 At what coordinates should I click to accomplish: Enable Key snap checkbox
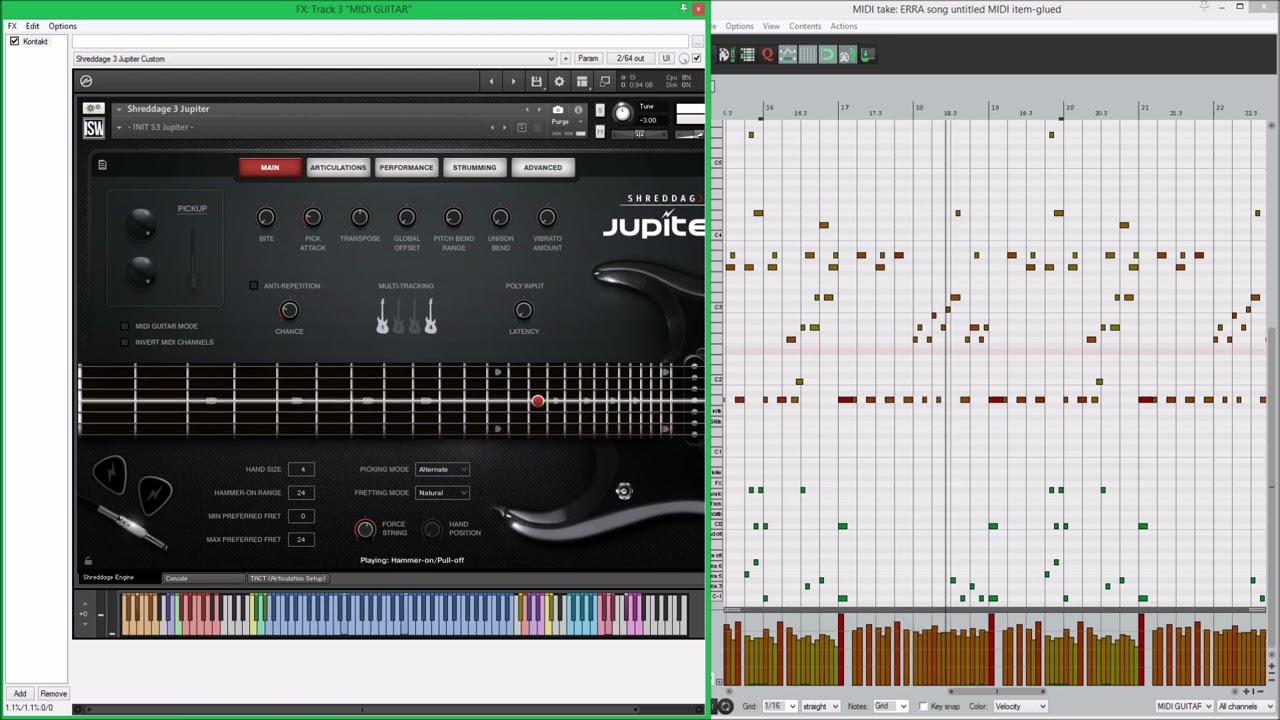[922, 706]
